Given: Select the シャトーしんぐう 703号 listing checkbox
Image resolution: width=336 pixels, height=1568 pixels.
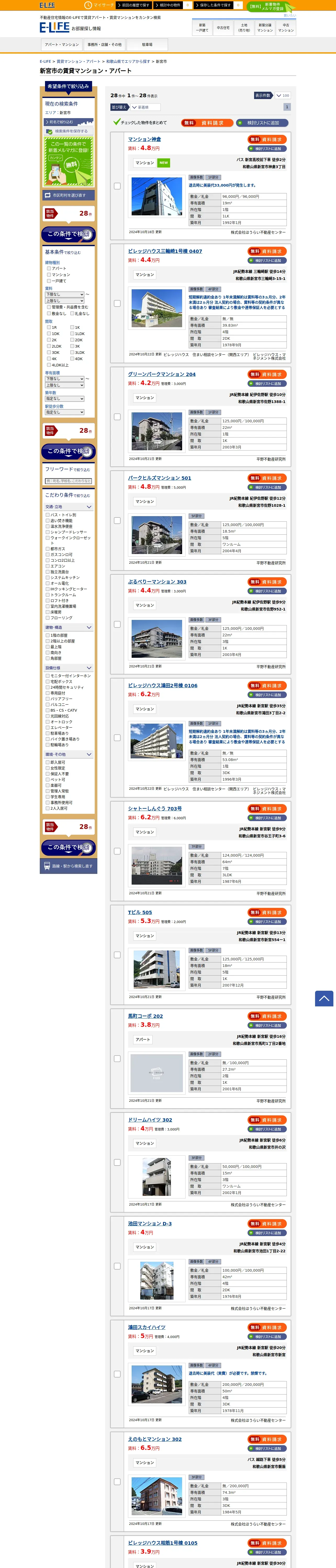Looking at the screenshot, I should pos(117,851).
